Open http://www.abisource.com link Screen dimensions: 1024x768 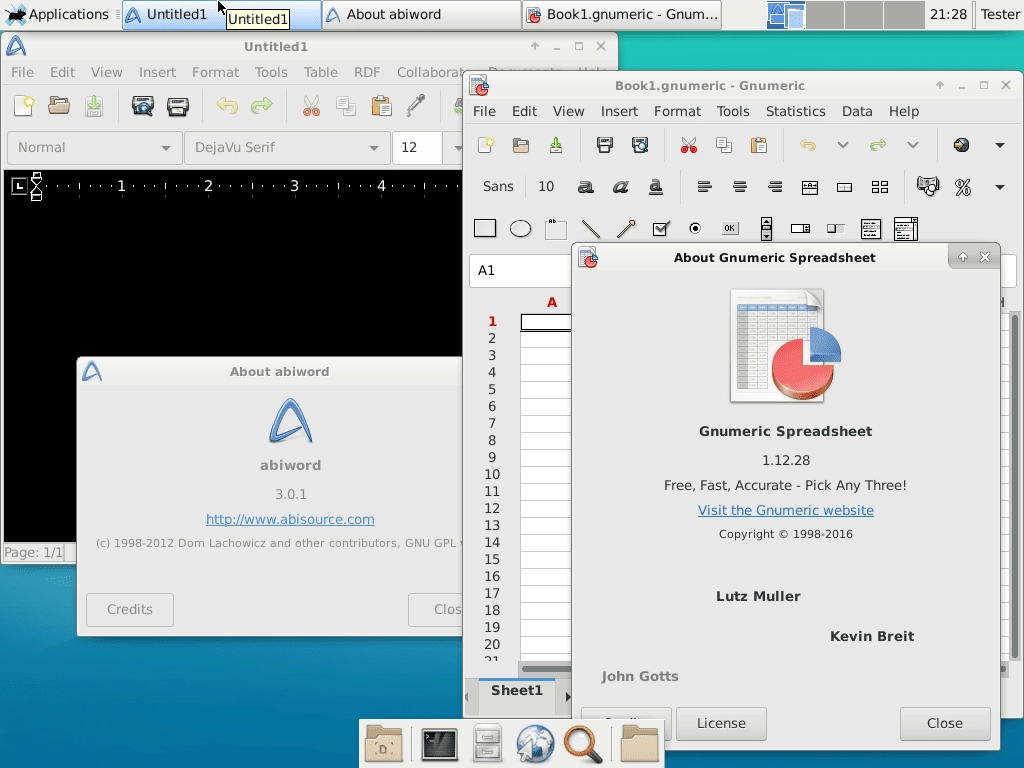pos(291,520)
